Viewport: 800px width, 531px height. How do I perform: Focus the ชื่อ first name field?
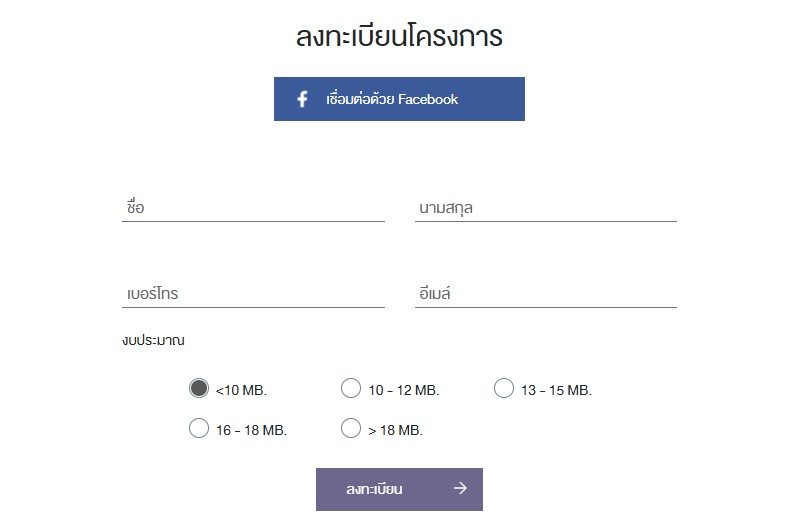click(253, 208)
